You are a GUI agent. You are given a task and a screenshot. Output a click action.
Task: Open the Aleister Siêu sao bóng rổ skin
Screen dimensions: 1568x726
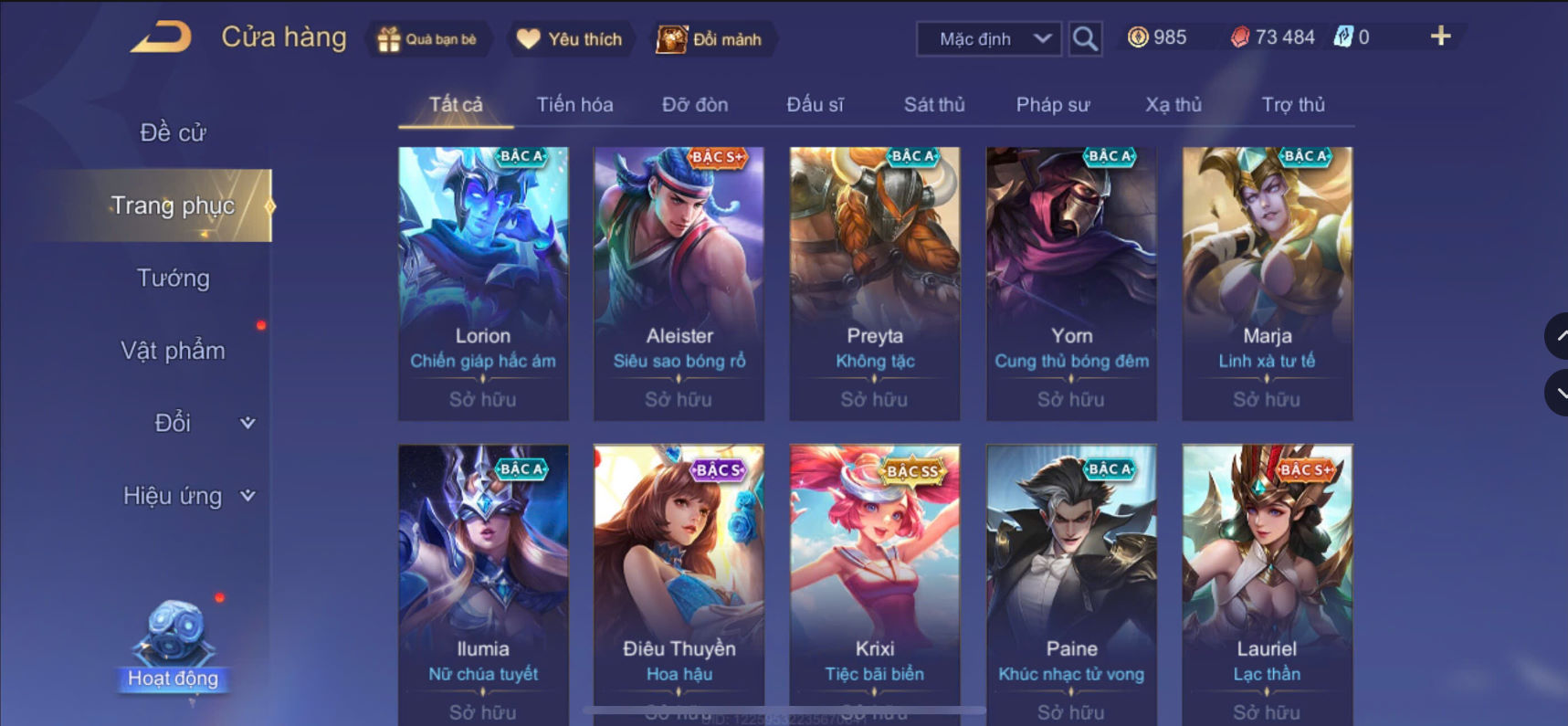pos(679,283)
